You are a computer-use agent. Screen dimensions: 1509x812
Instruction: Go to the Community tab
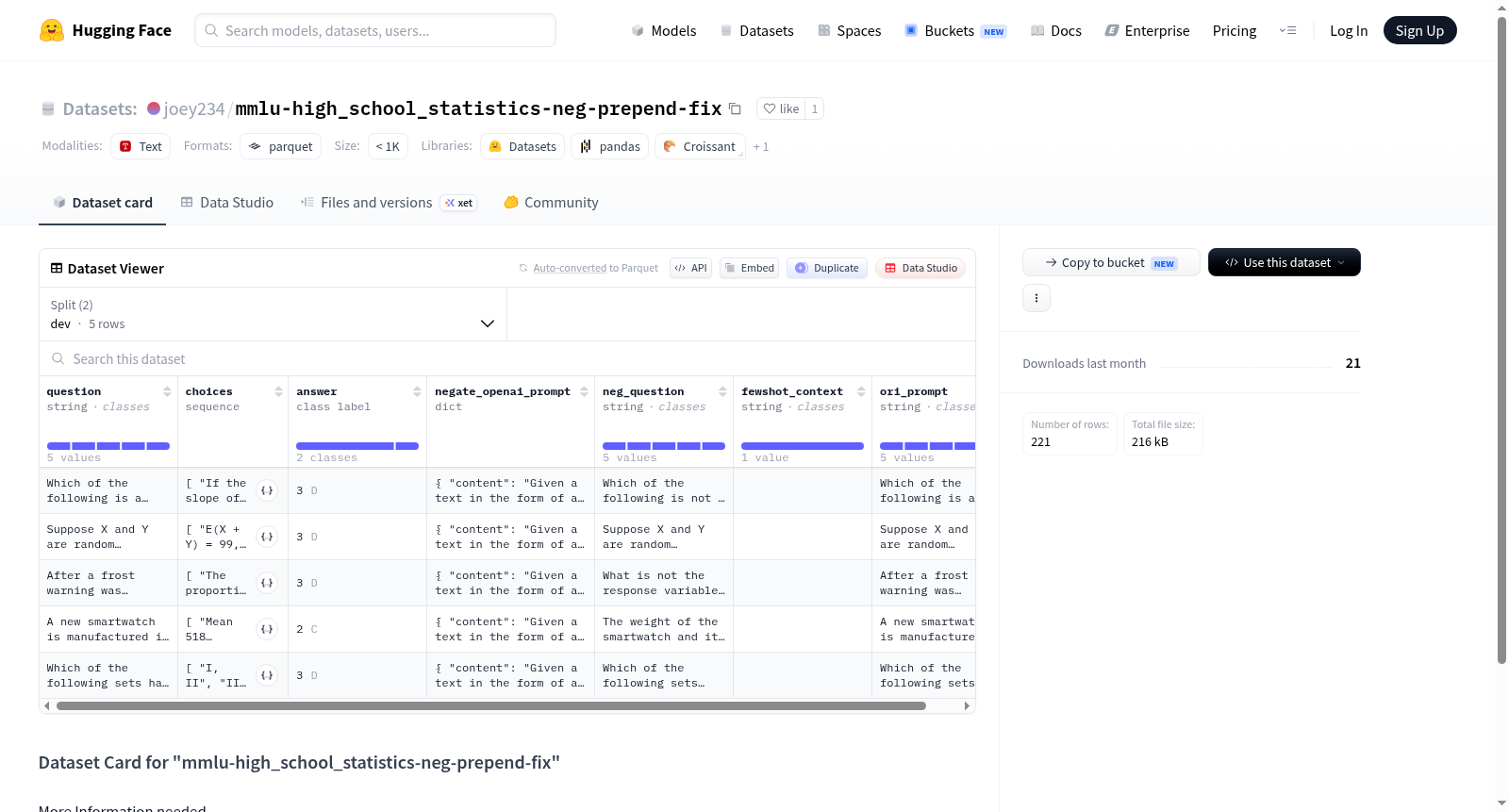tap(551, 203)
